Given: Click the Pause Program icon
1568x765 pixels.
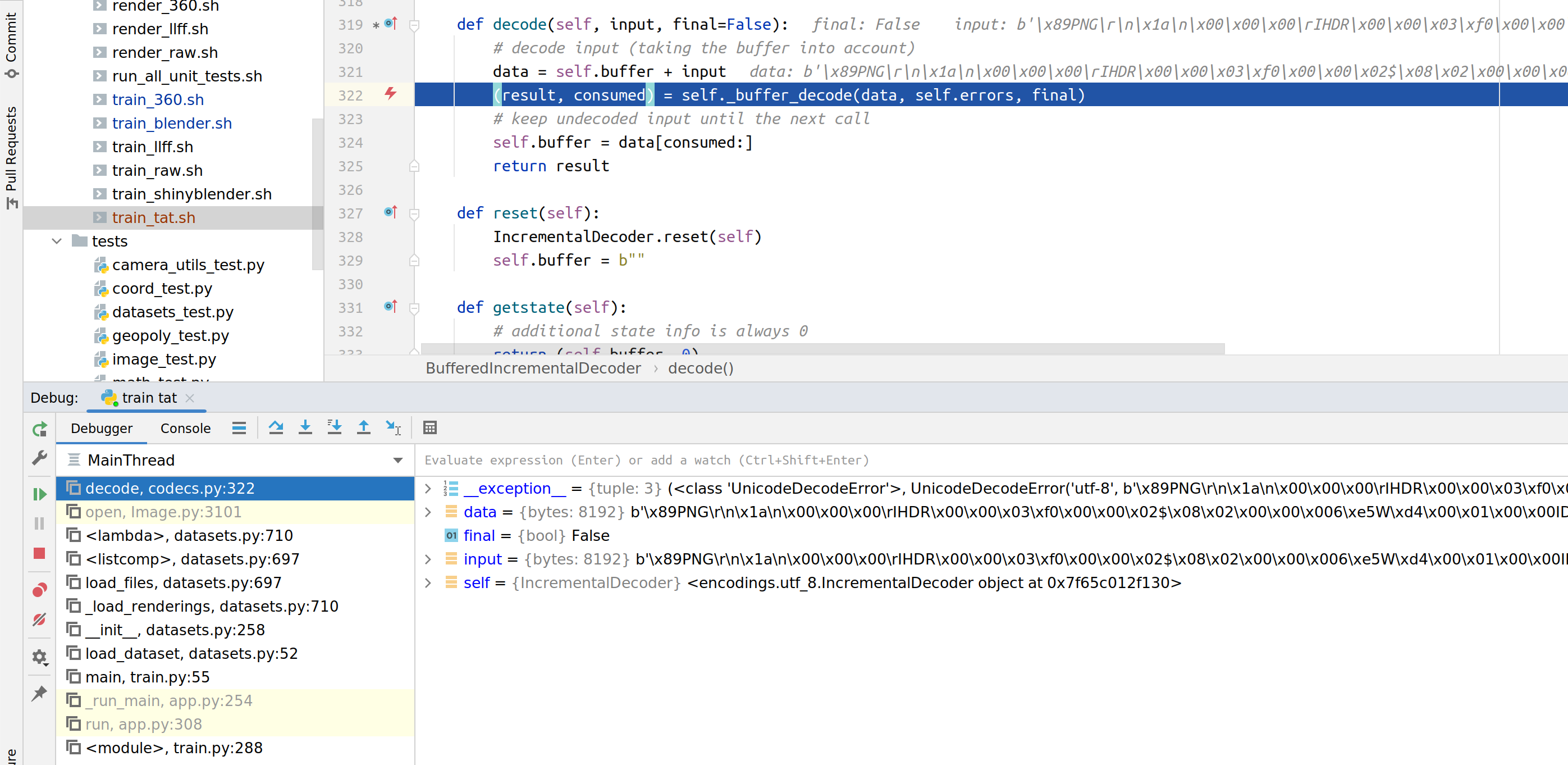Looking at the screenshot, I should [x=40, y=522].
